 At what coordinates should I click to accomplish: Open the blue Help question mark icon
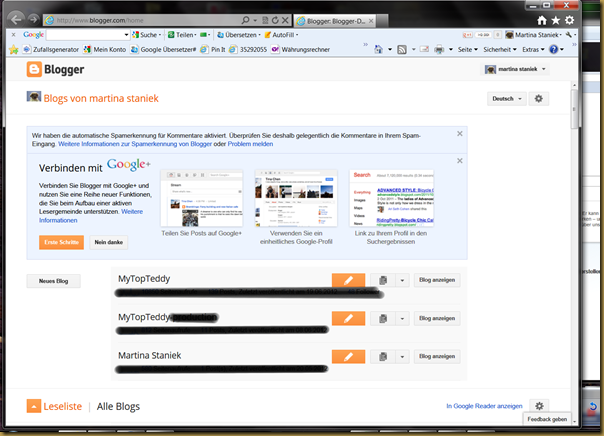click(554, 50)
